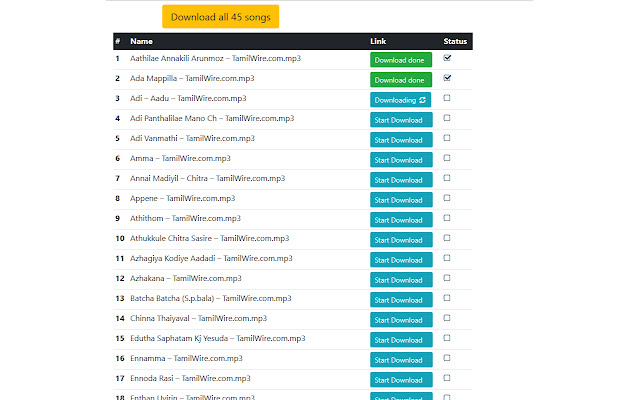
Task: Select the Chinna Thaiyaval song name
Action: (198, 318)
